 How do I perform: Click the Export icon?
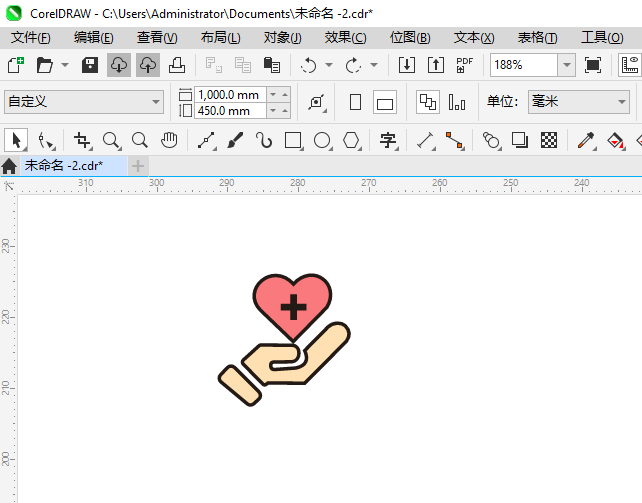coord(436,65)
